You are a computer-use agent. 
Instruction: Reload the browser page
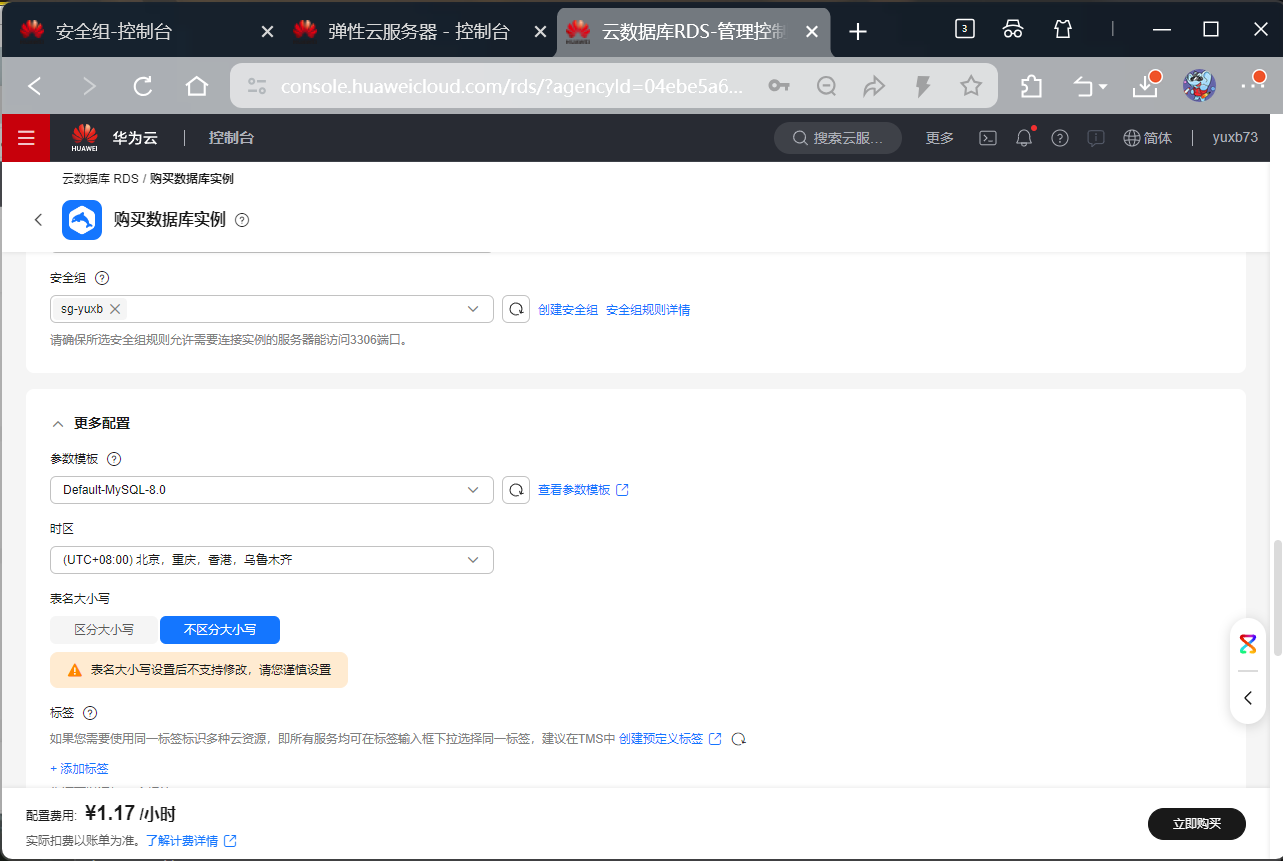[x=143, y=87]
